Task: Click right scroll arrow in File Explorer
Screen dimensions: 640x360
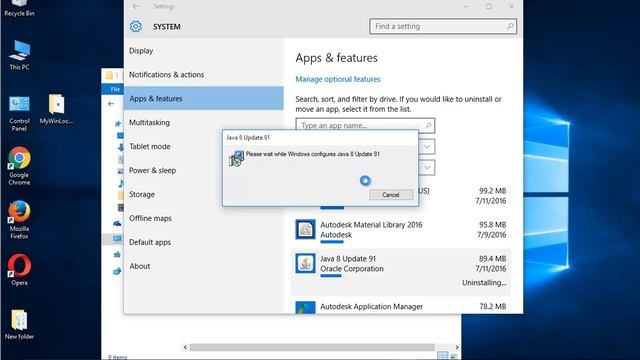Action: (x=457, y=347)
